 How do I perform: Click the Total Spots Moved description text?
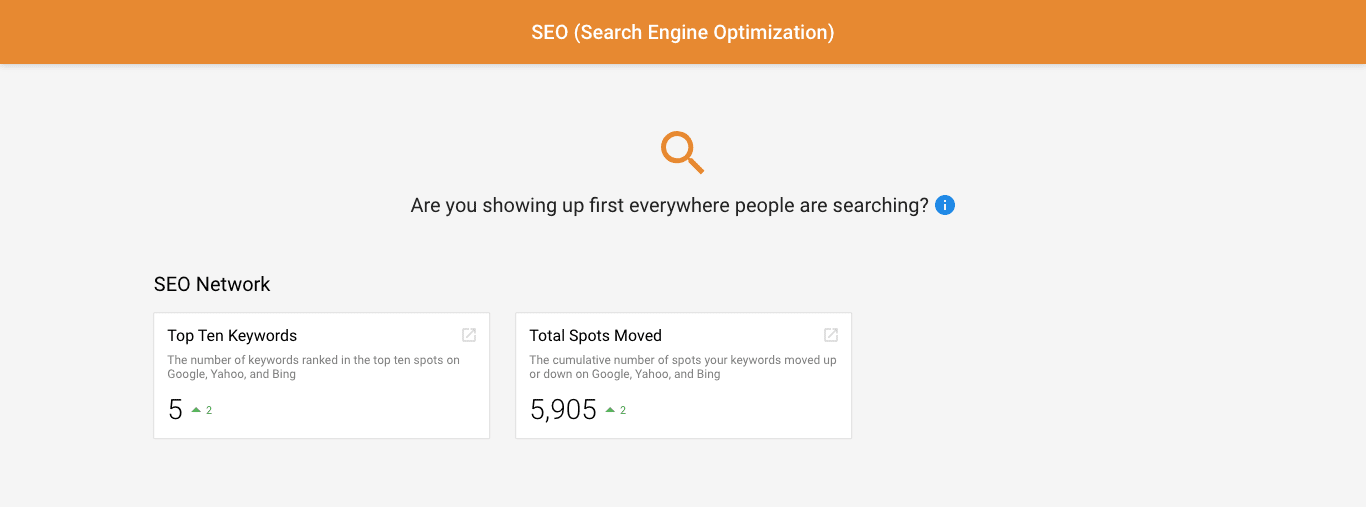click(683, 367)
